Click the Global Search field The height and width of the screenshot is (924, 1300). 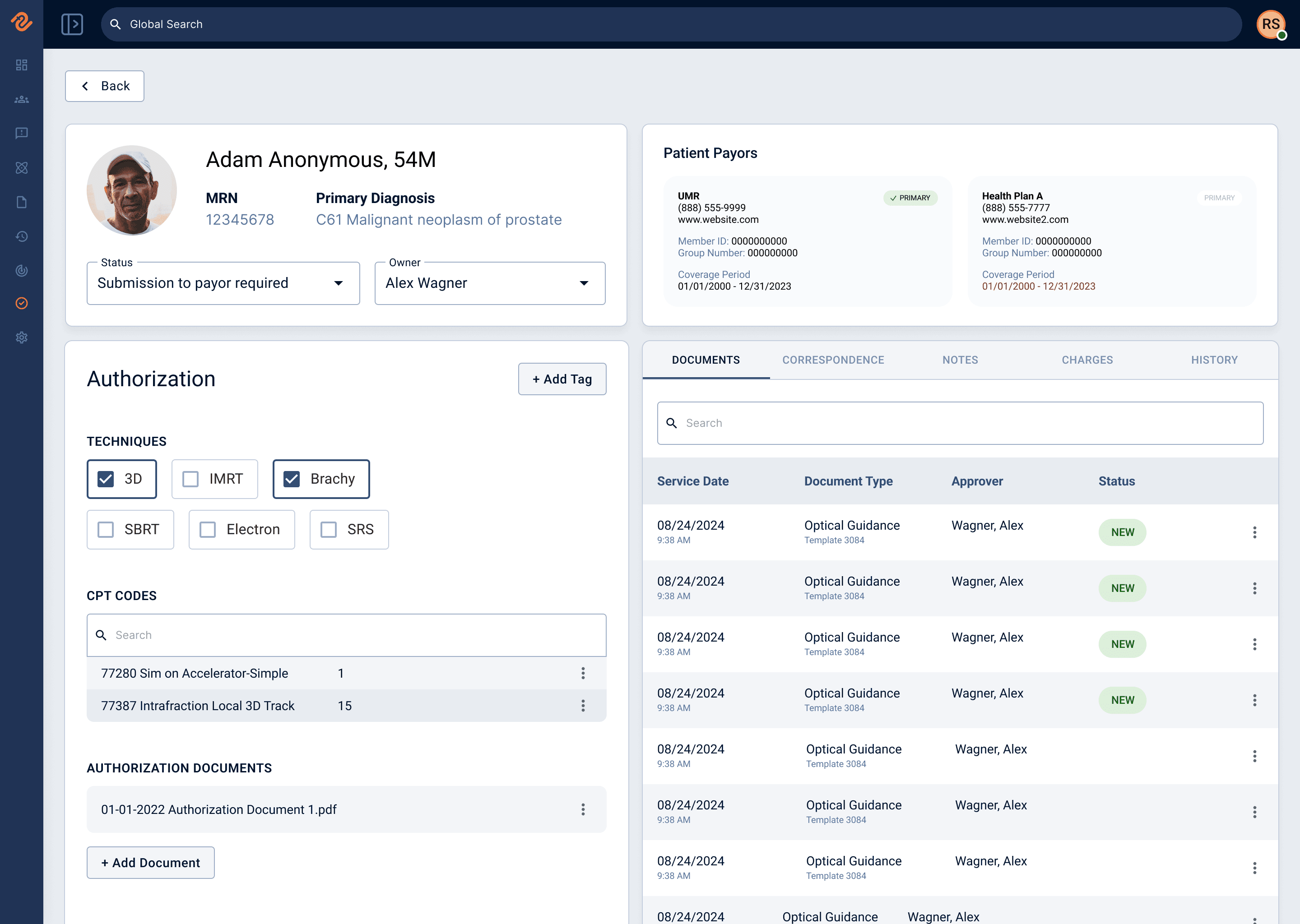pyautogui.click(x=671, y=24)
